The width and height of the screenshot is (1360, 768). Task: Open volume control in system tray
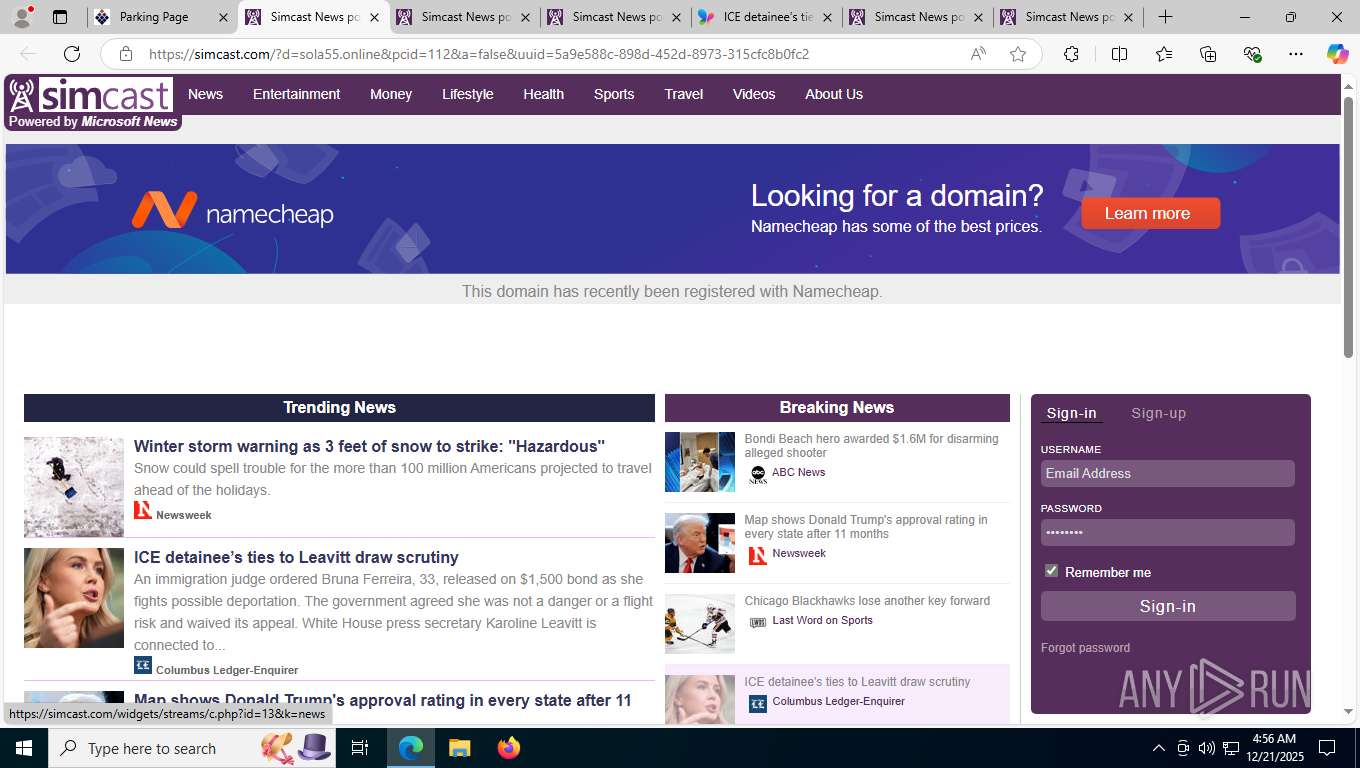(1206, 748)
